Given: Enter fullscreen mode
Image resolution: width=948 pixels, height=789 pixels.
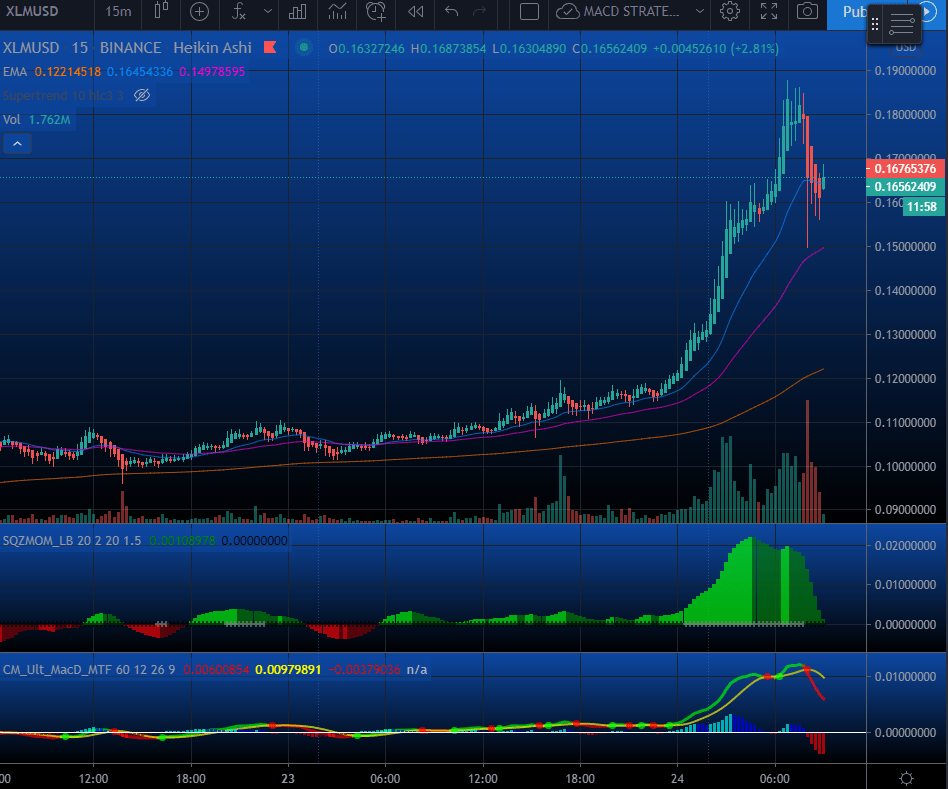Looking at the screenshot, I should 768,11.
